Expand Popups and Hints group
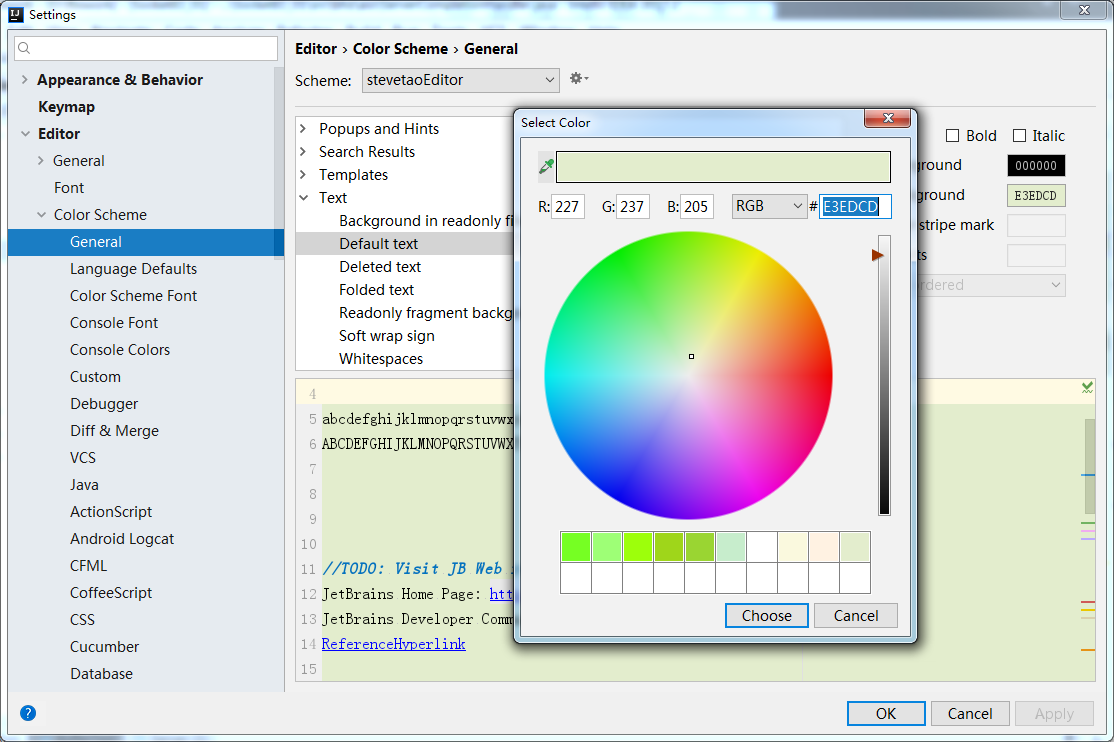The width and height of the screenshot is (1114, 742). pyautogui.click(x=303, y=129)
